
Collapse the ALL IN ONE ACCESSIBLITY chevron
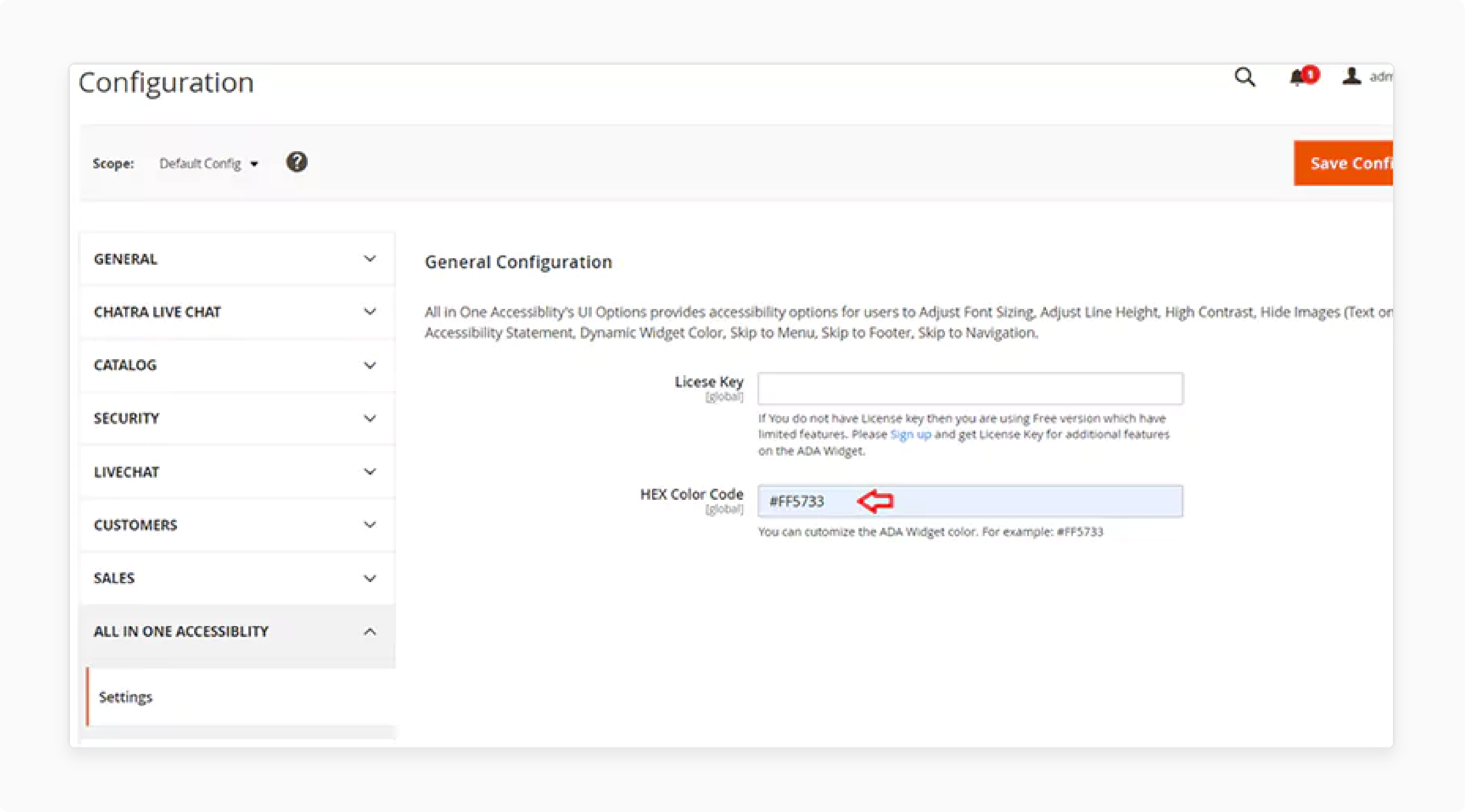click(x=370, y=632)
